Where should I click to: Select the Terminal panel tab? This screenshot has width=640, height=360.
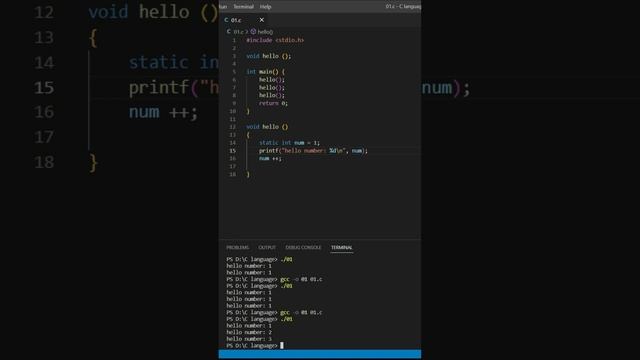coord(342,247)
